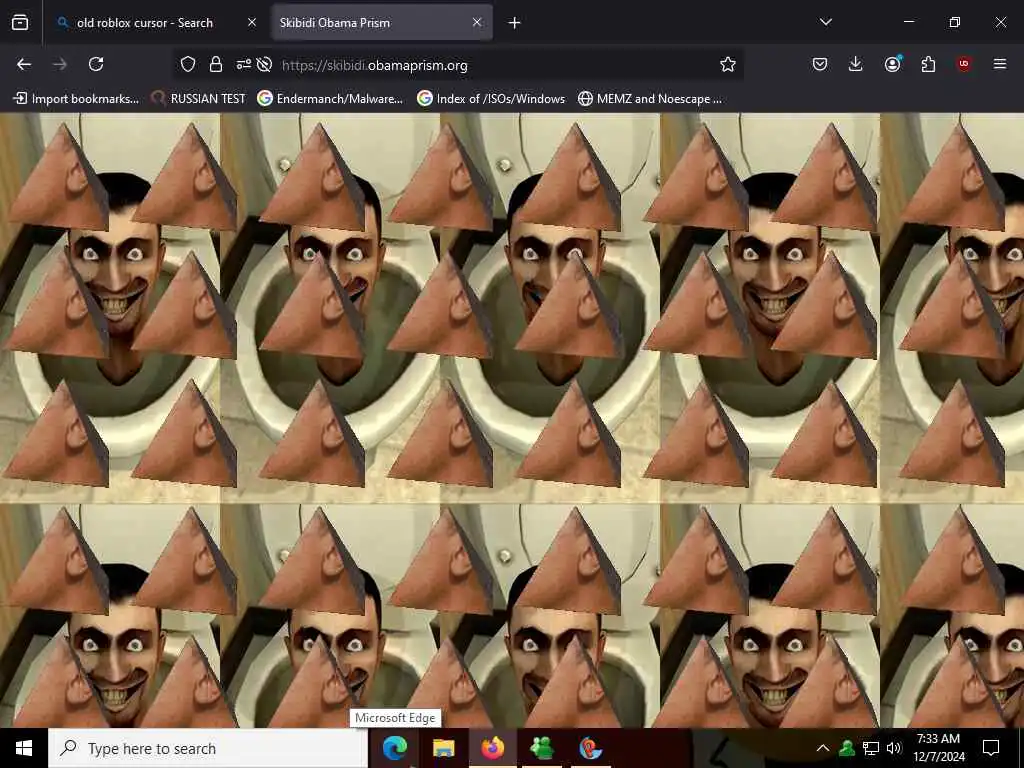
Task: Expand the list all tabs chevron
Action: (x=825, y=22)
